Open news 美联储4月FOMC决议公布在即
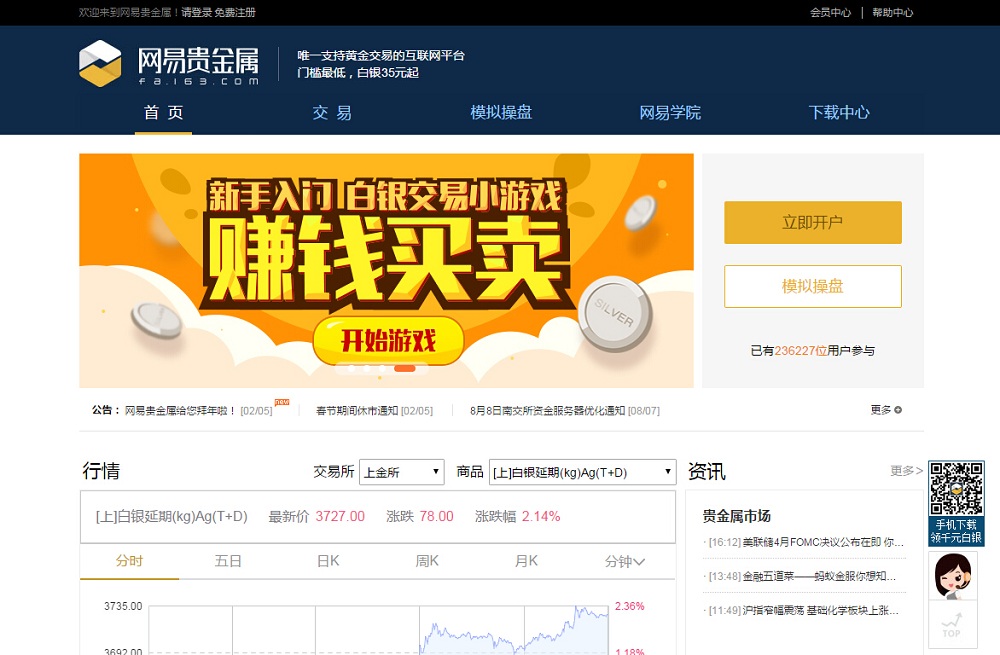This screenshot has height=655, width=1000. (x=823, y=542)
